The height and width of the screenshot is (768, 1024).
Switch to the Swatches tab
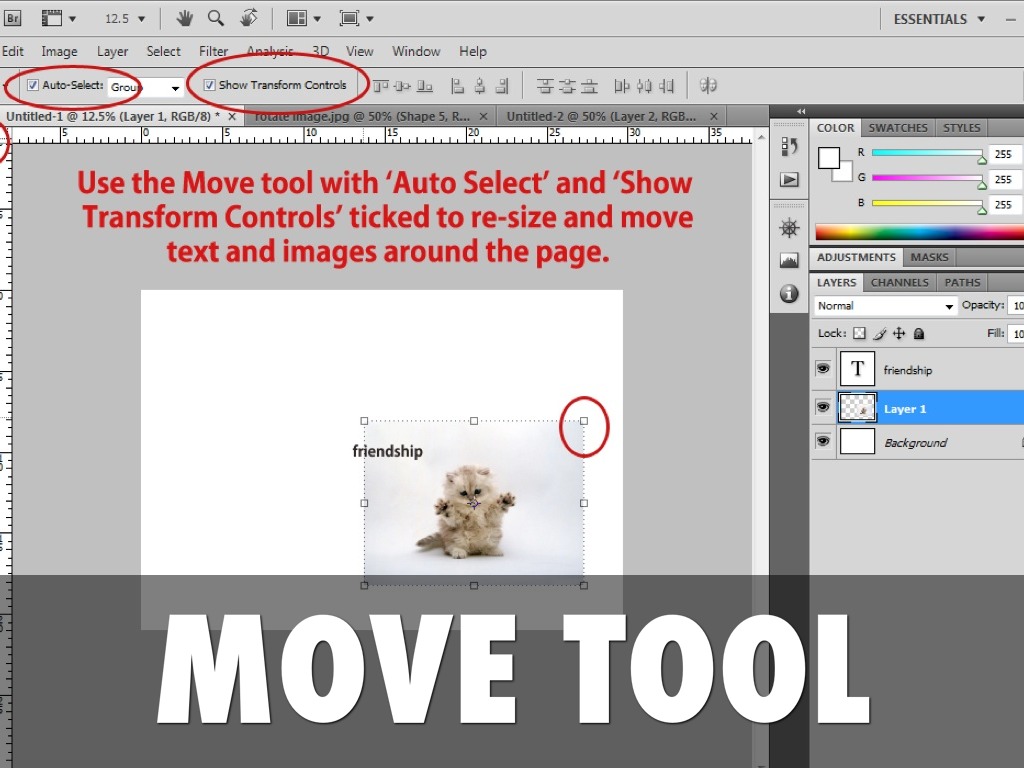[x=898, y=128]
